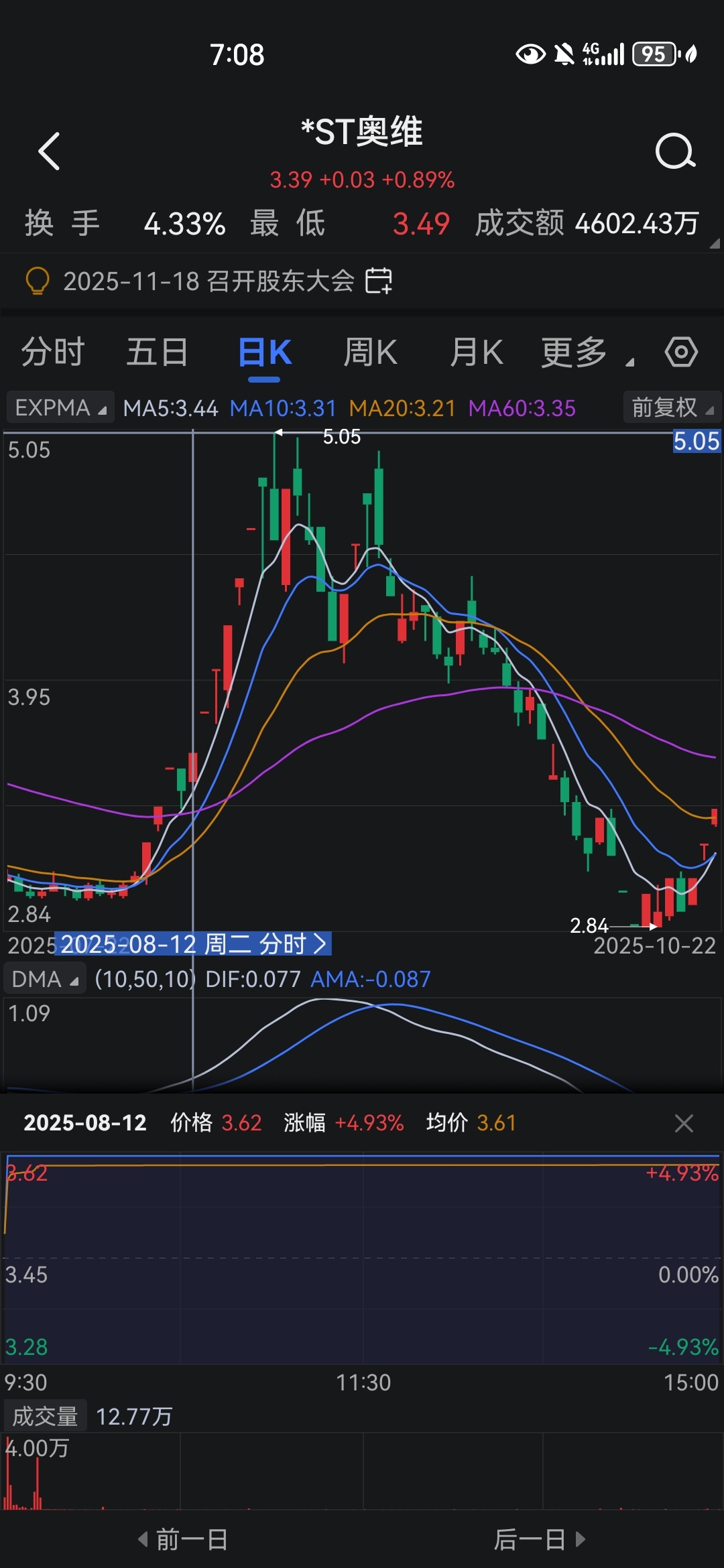Close the intraday detail panel
This screenshot has height=1568, width=724.
point(684,1123)
